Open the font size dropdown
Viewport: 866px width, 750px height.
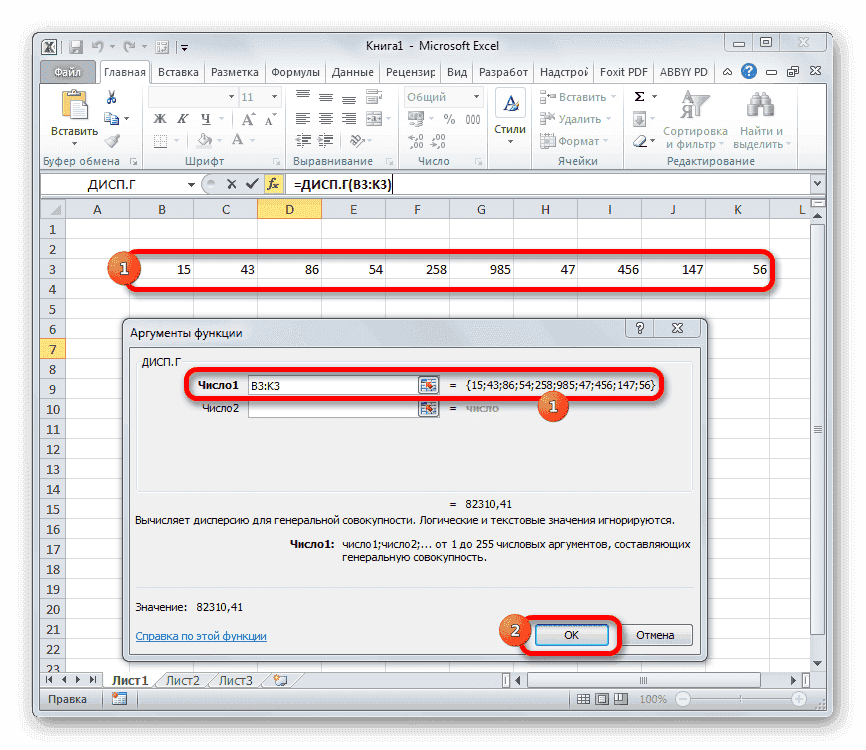tap(273, 97)
